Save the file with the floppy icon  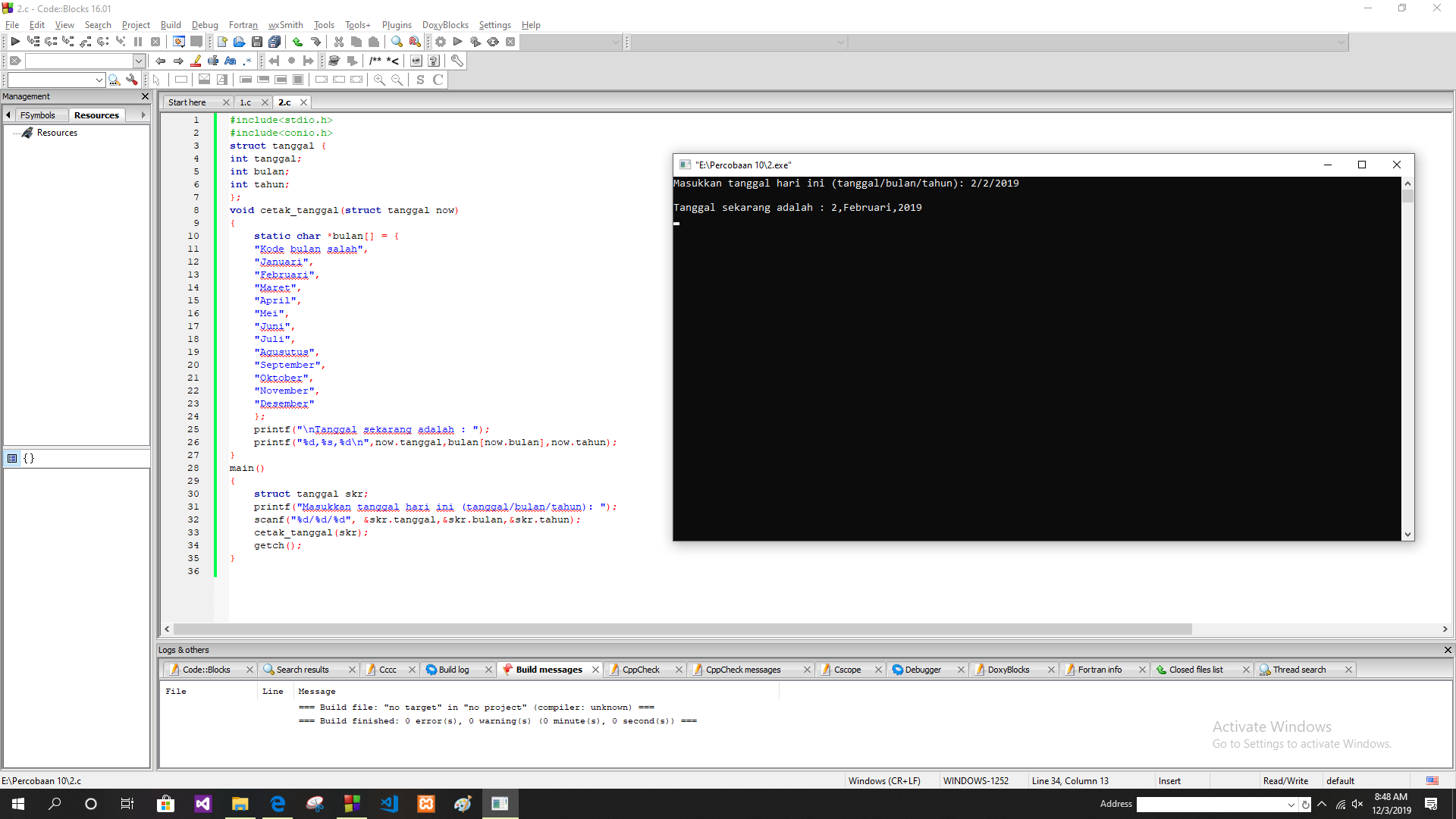[257, 42]
